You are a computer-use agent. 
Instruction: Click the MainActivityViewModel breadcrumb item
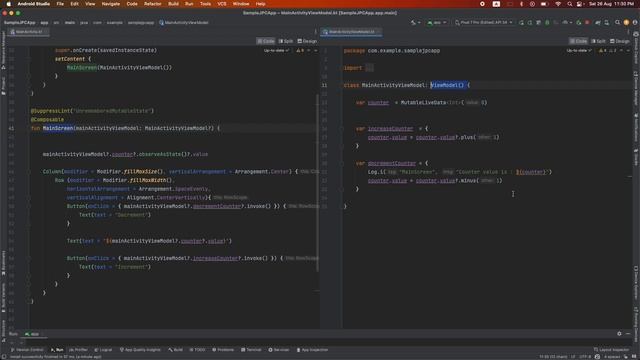[x=184, y=23]
